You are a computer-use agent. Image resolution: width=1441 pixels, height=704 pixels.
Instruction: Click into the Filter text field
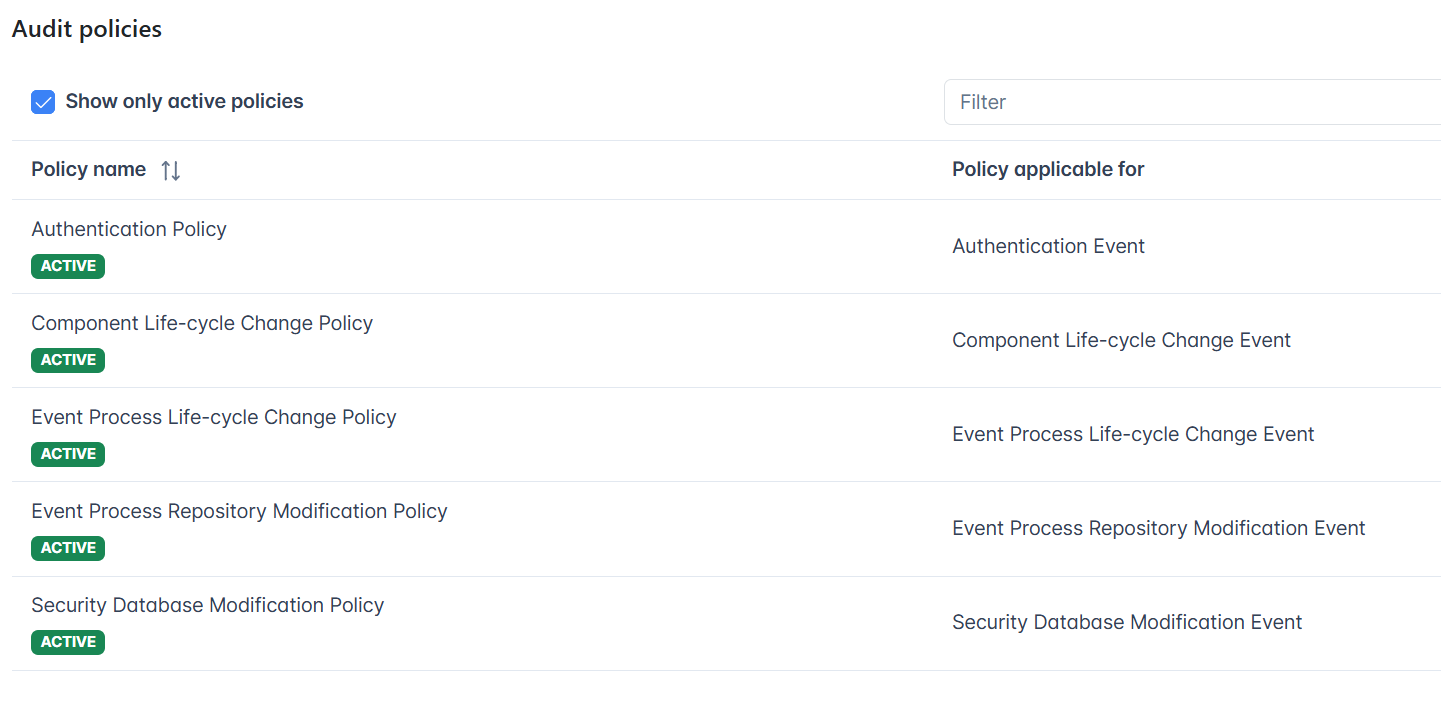(1192, 102)
